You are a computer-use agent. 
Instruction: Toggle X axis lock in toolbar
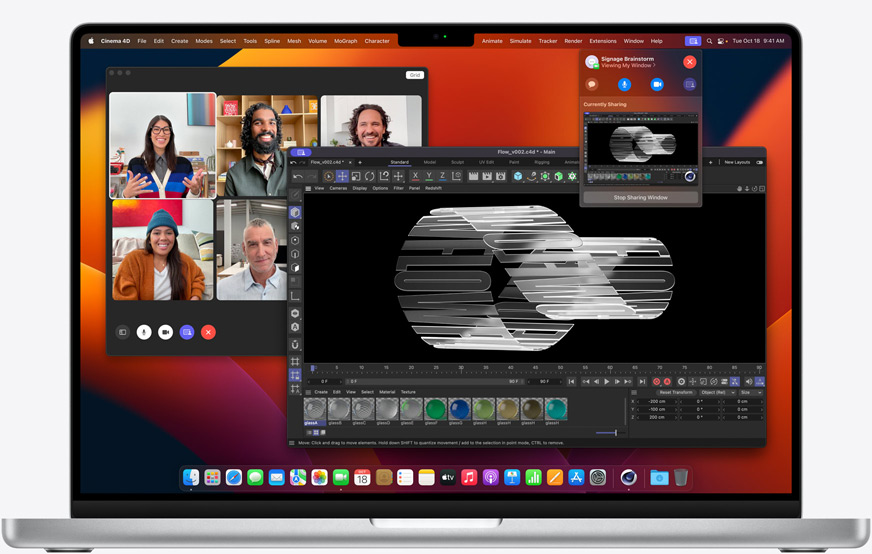[415, 176]
